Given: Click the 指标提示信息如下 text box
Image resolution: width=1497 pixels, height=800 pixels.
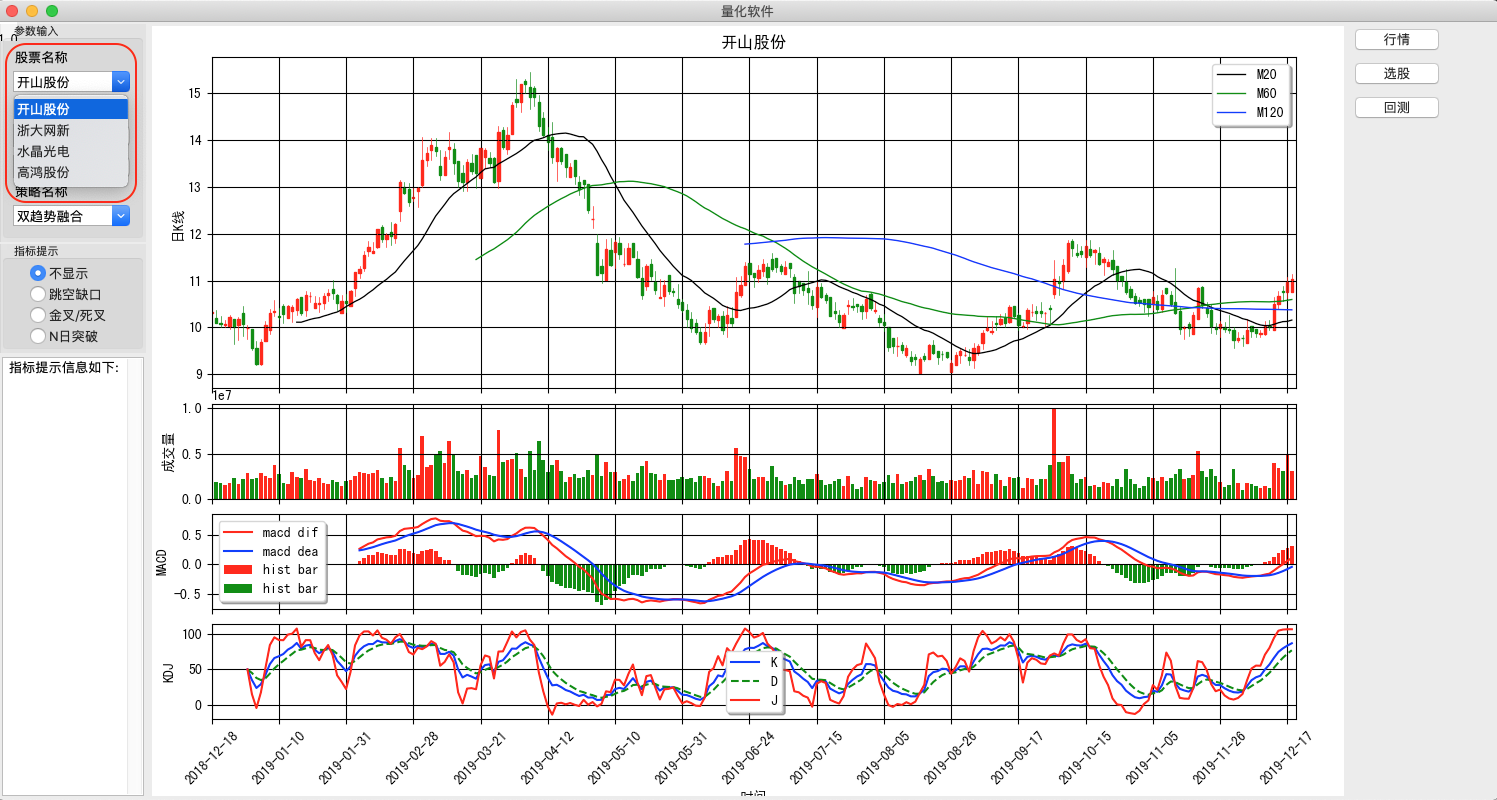Looking at the screenshot, I should [74, 576].
